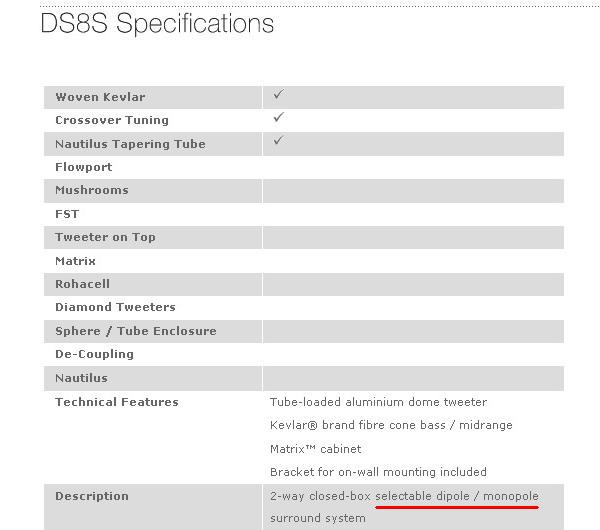Image resolution: width=600 pixels, height=530 pixels.
Task: Select the Tweeter on Top label
Action: (105, 237)
